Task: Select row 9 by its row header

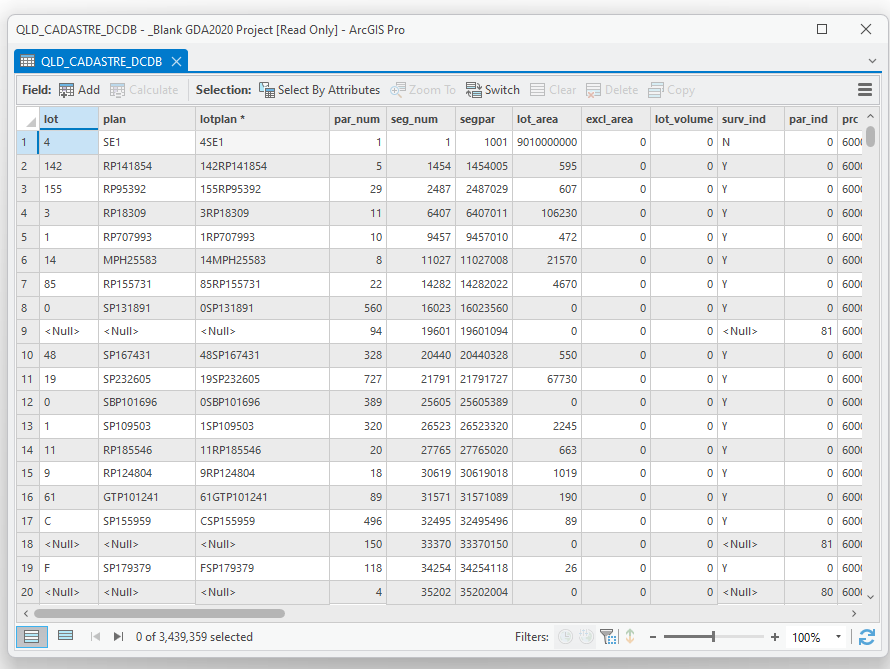Action: (28, 331)
